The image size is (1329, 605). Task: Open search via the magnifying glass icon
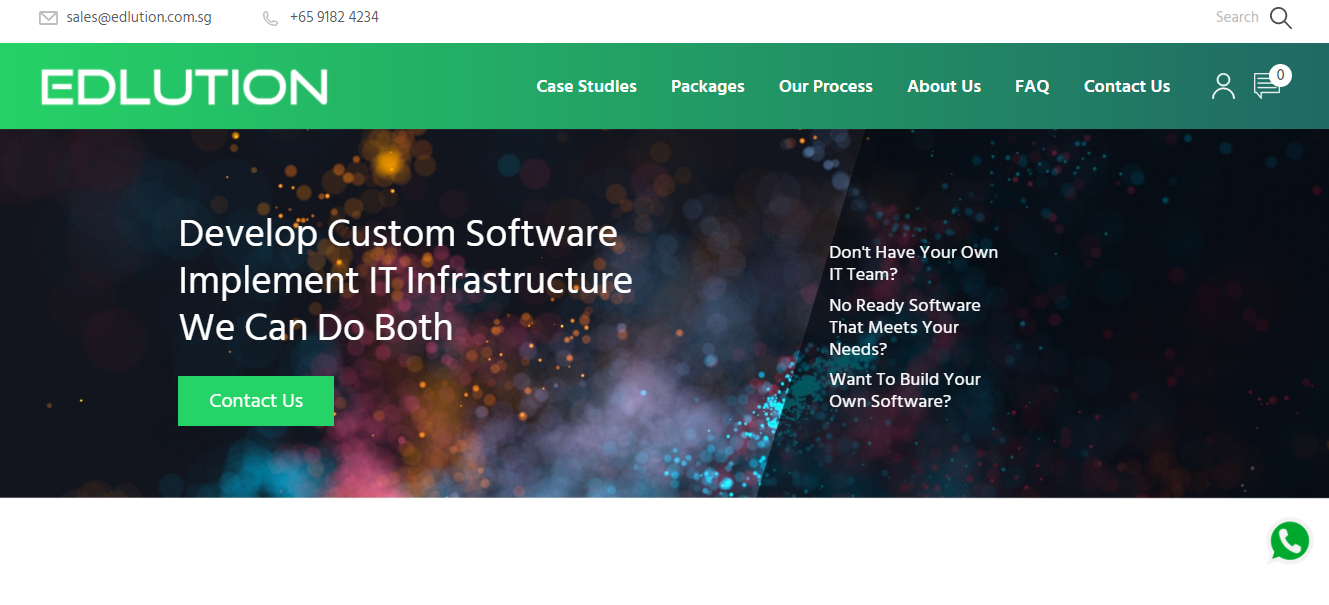click(1281, 18)
